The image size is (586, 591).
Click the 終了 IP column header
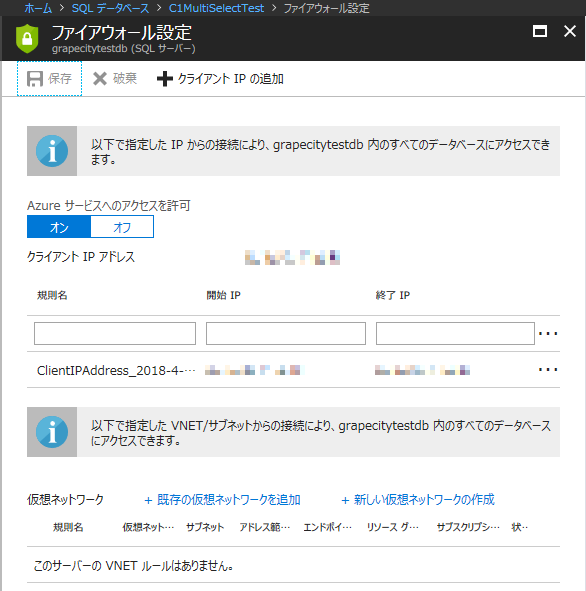(393, 295)
